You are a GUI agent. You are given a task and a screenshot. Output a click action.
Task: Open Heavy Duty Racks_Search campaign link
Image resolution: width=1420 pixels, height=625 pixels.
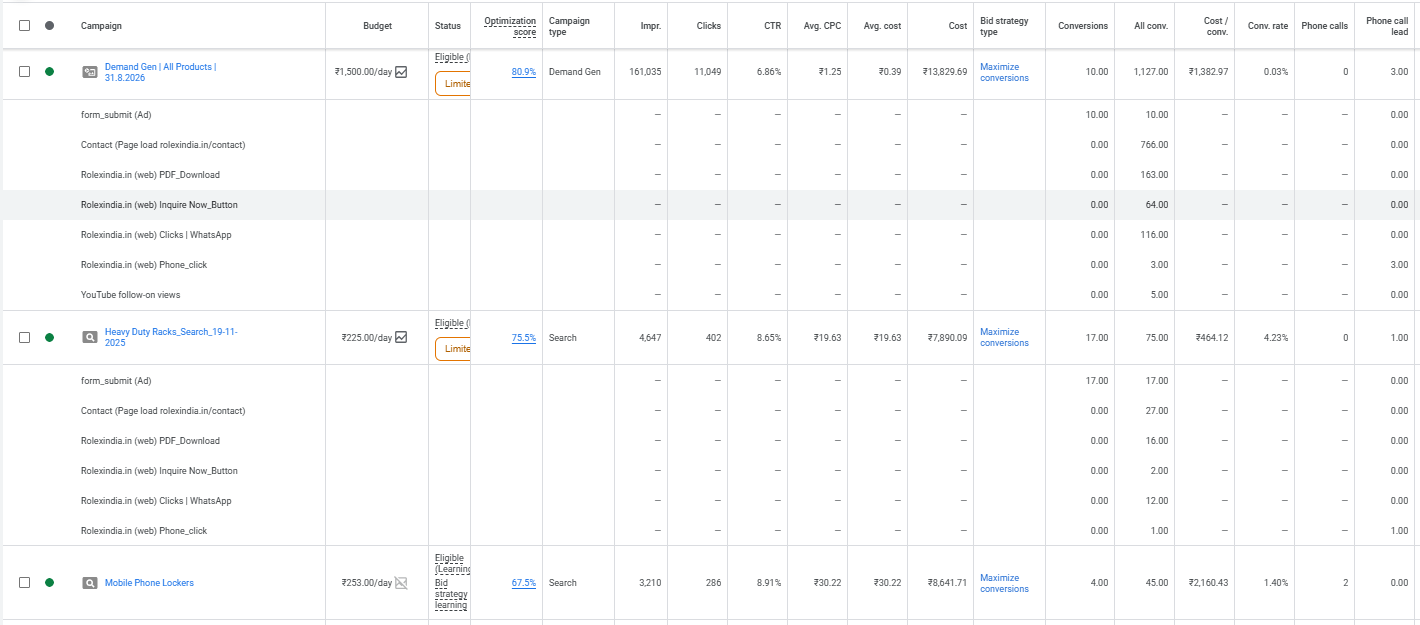click(x=171, y=337)
